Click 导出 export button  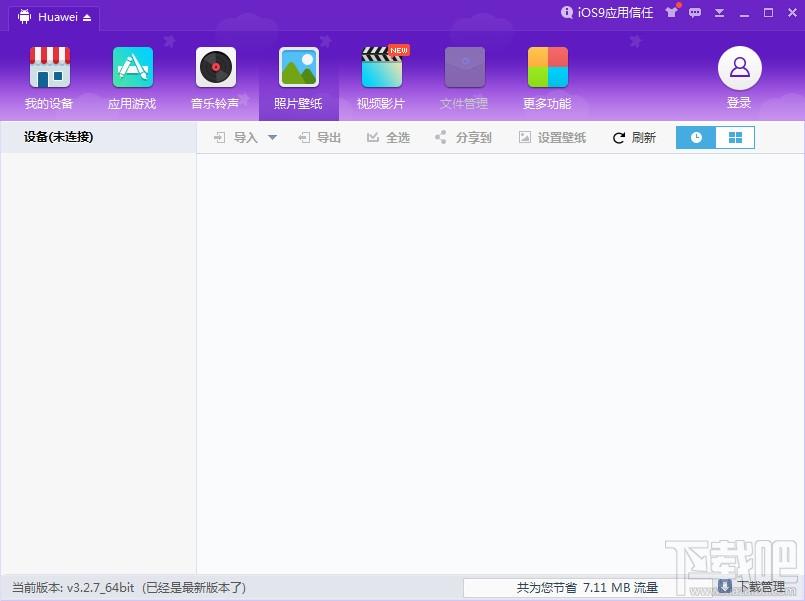click(320, 138)
